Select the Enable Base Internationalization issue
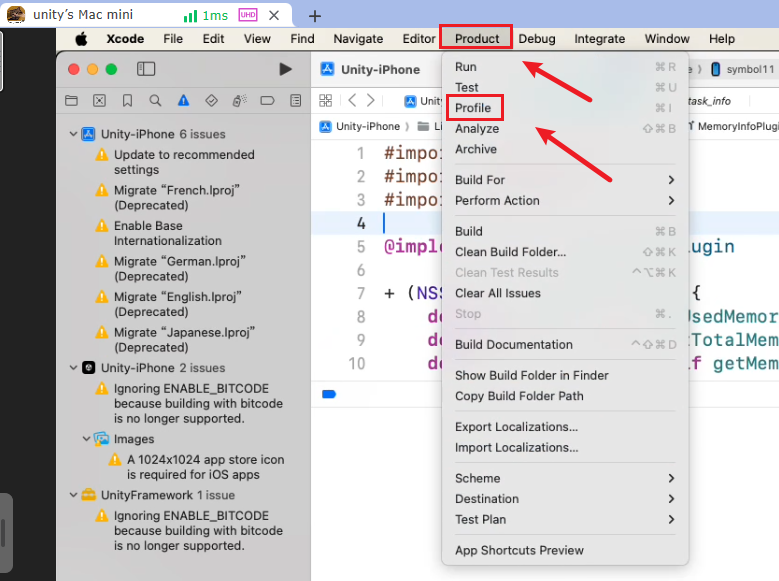This screenshot has width=779, height=581. pyautogui.click(x=167, y=233)
